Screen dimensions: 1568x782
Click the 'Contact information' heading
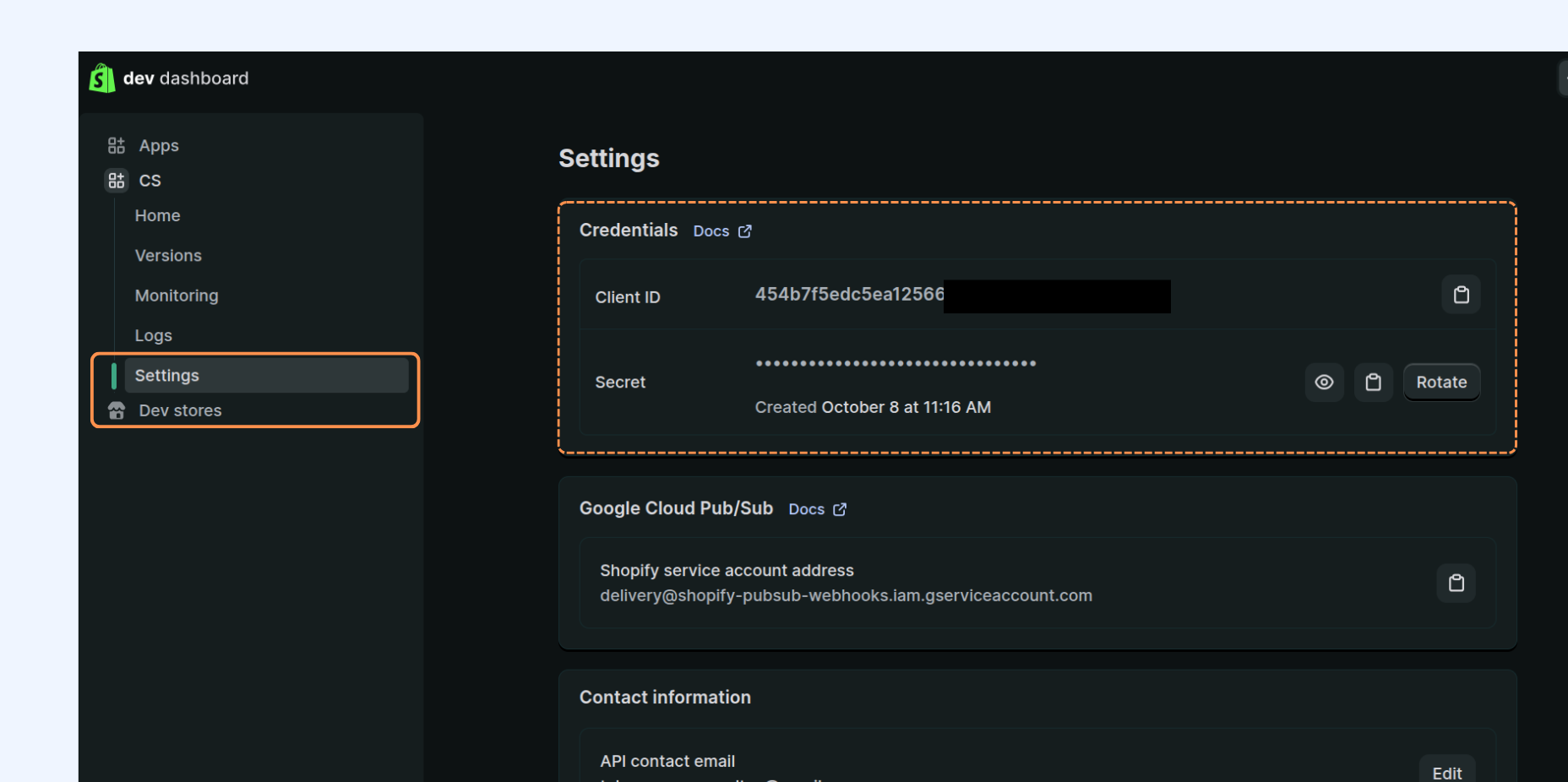[x=665, y=698]
